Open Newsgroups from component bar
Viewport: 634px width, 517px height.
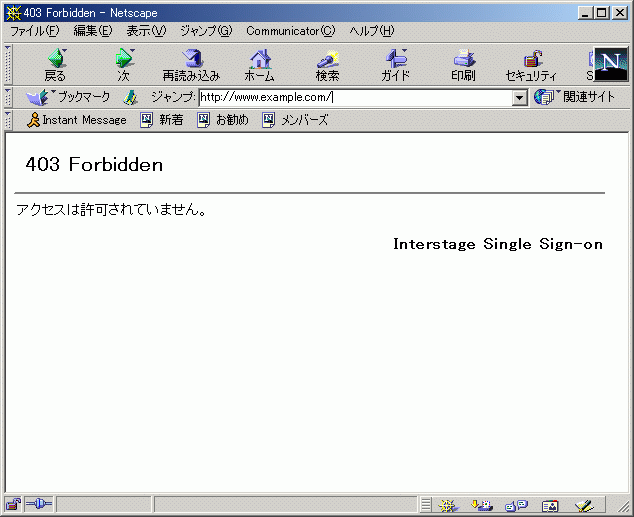(x=516, y=505)
